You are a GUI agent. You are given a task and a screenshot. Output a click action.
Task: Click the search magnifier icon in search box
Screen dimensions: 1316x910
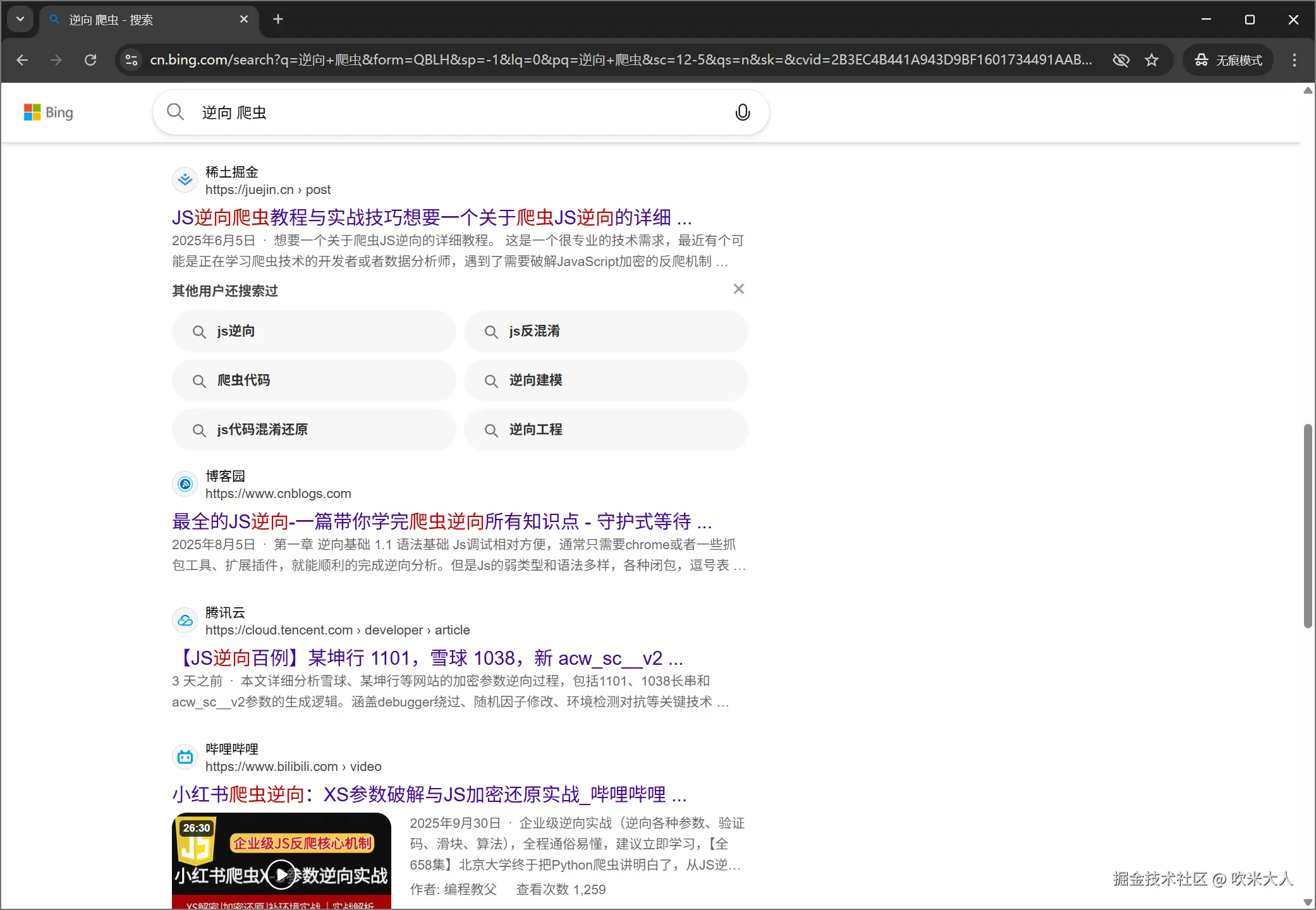pos(175,112)
